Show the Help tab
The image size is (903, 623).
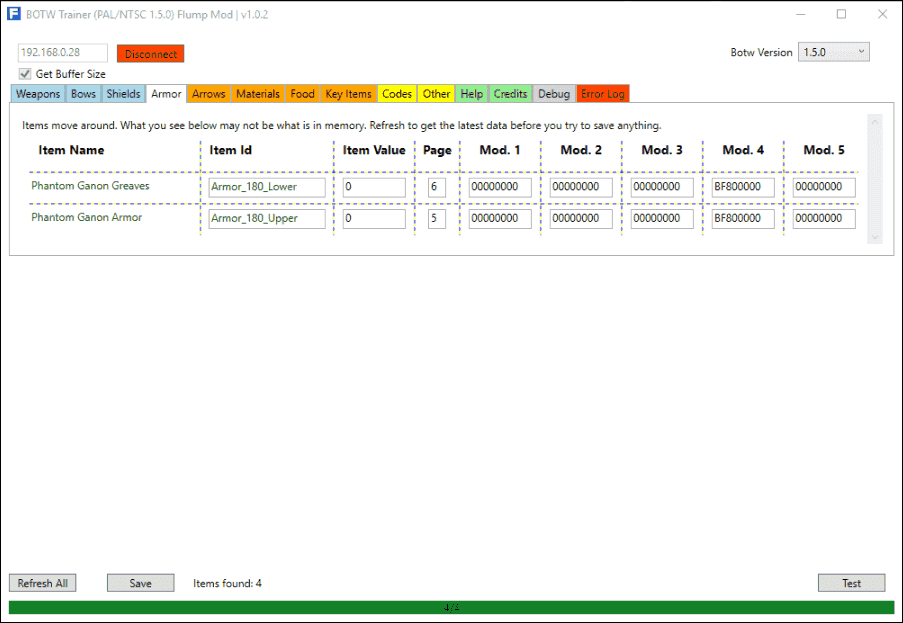pyautogui.click(x=472, y=94)
